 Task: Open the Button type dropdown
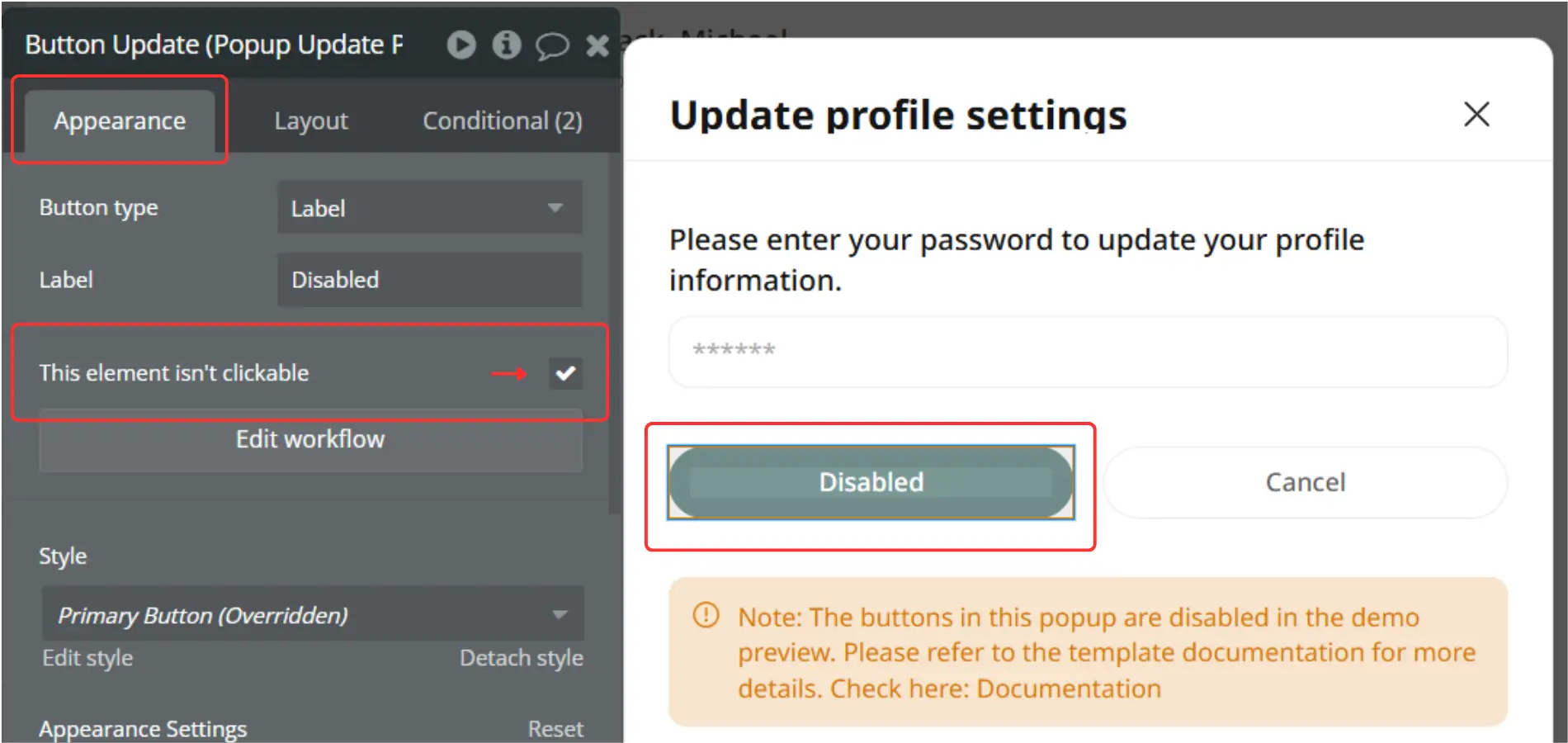tap(429, 208)
